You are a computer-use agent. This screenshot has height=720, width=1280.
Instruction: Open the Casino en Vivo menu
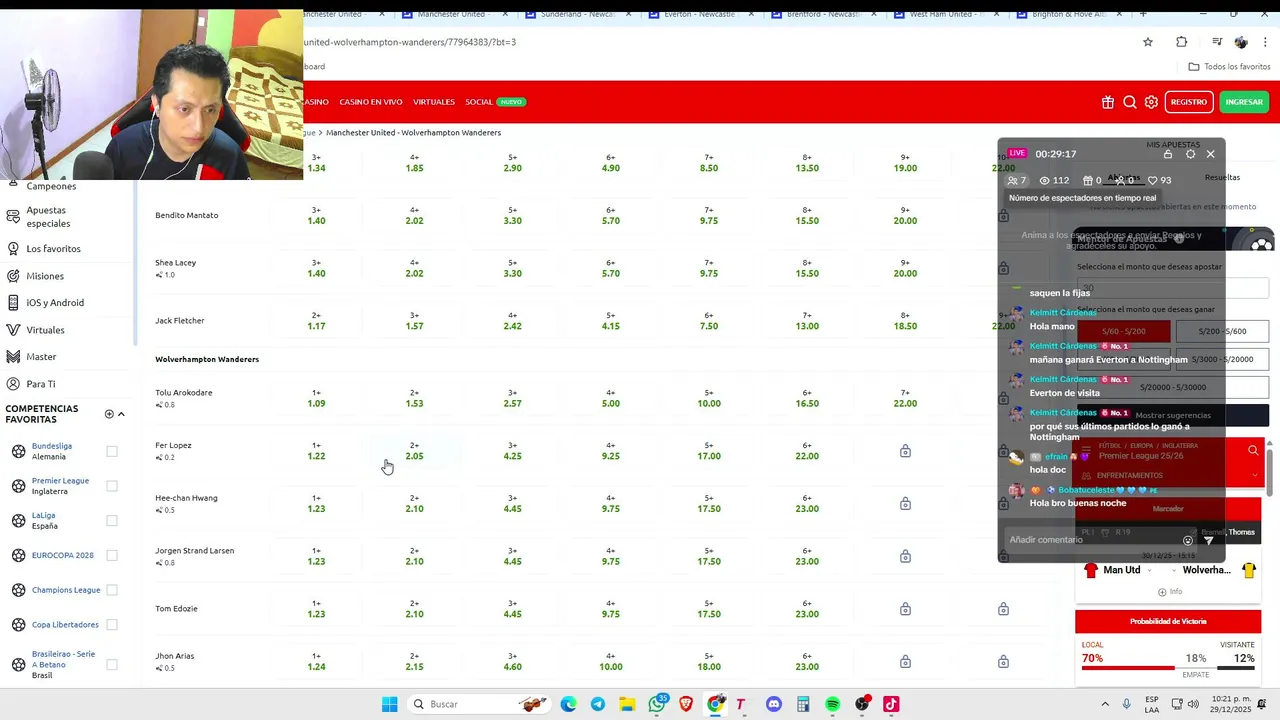371,102
